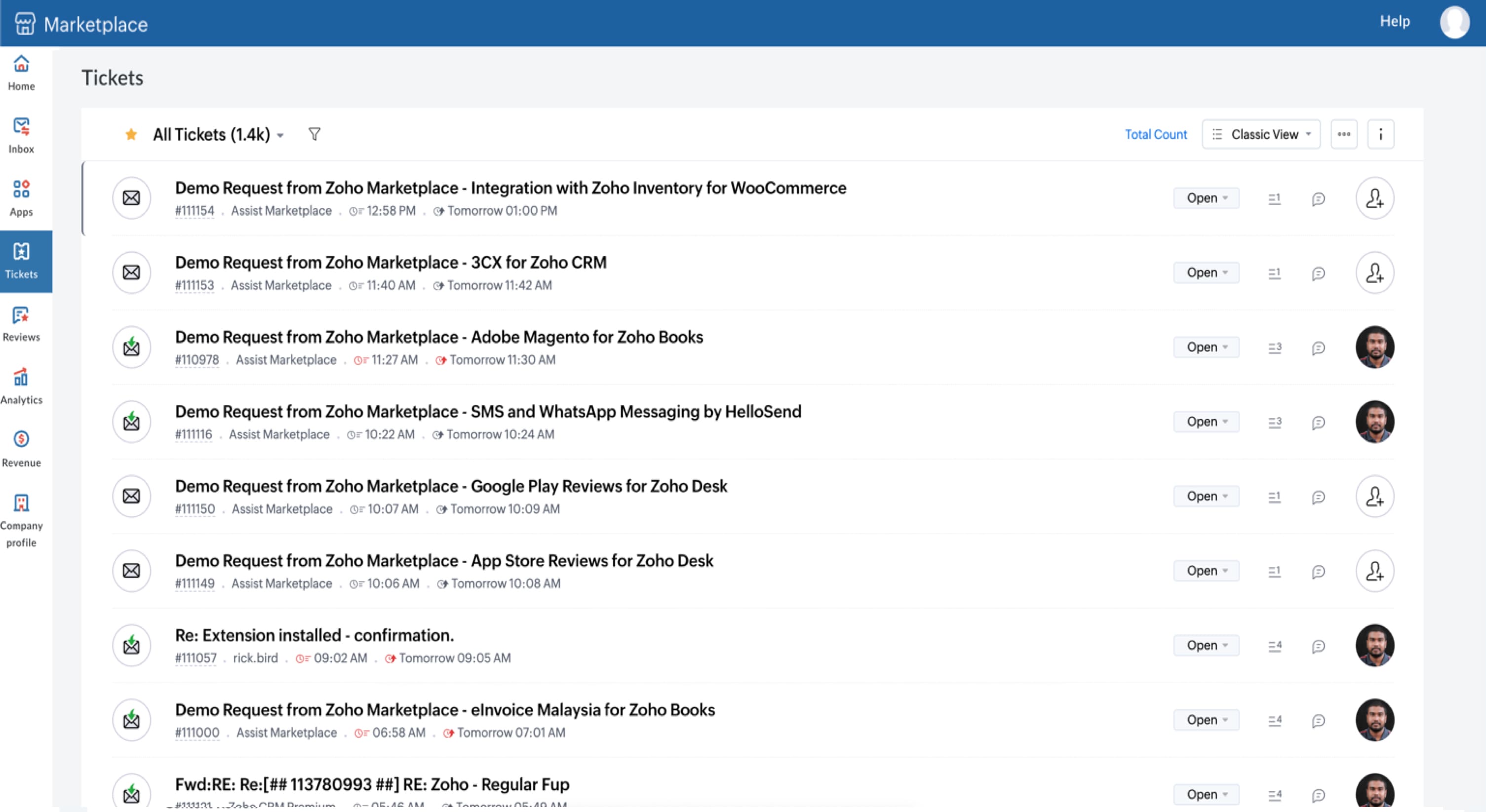This screenshot has height=812, width=1486.
Task: Open comment bubble for 3CX ticket
Action: point(1318,273)
